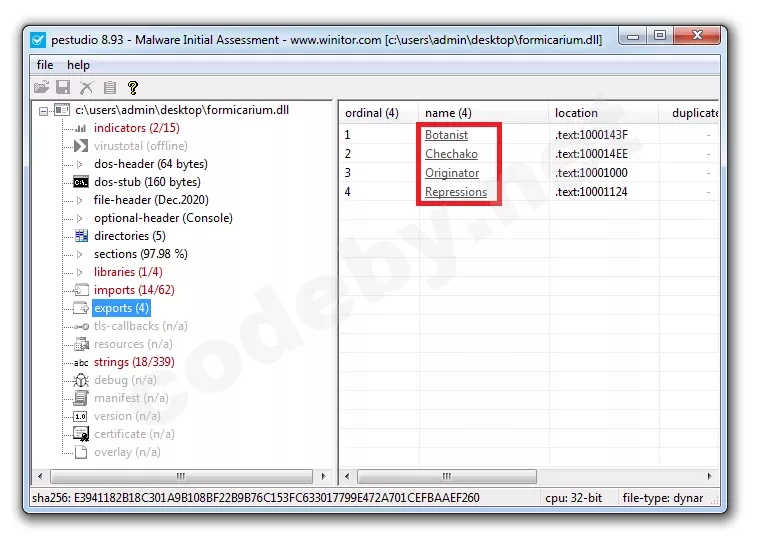
Task: Click the root file node icon
Action: pos(62,110)
